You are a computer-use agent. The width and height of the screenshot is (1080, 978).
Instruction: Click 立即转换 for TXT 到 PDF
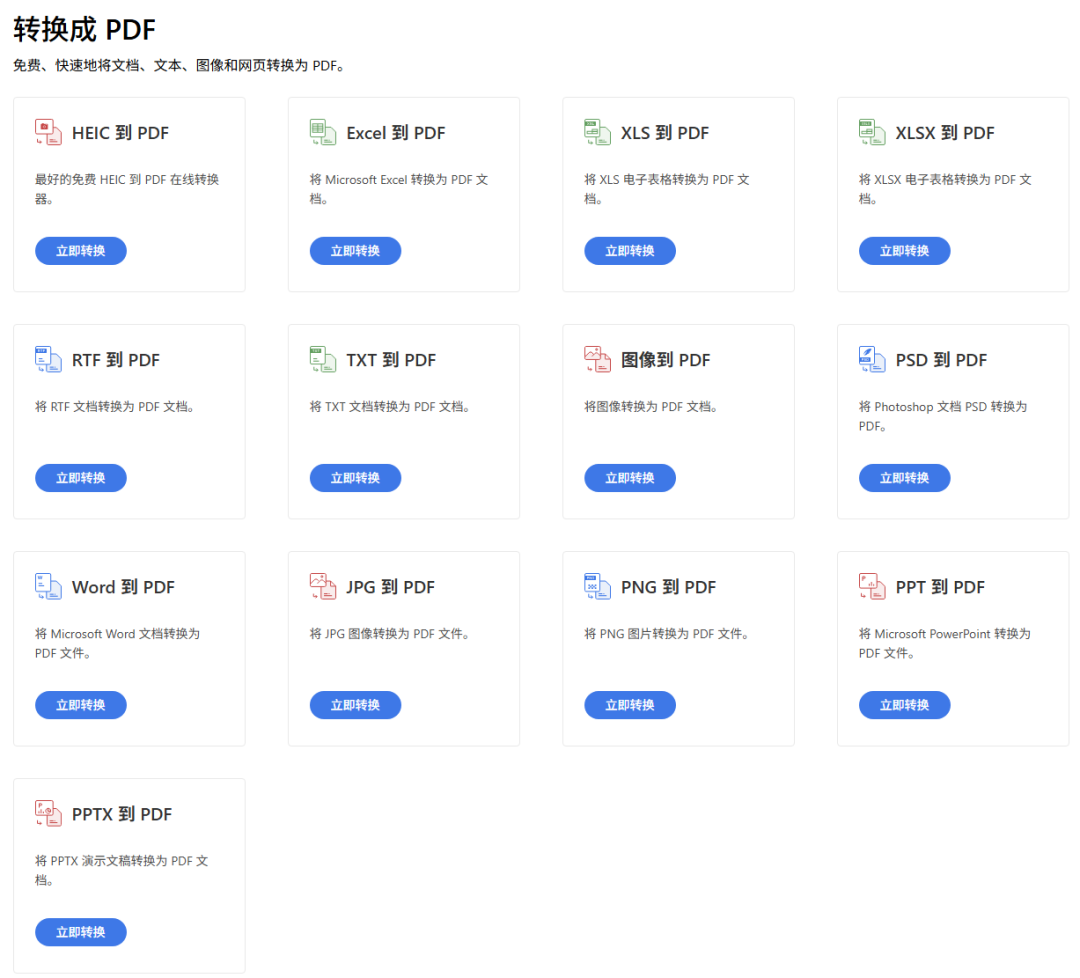pyautogui.click(x=355, y=478)
